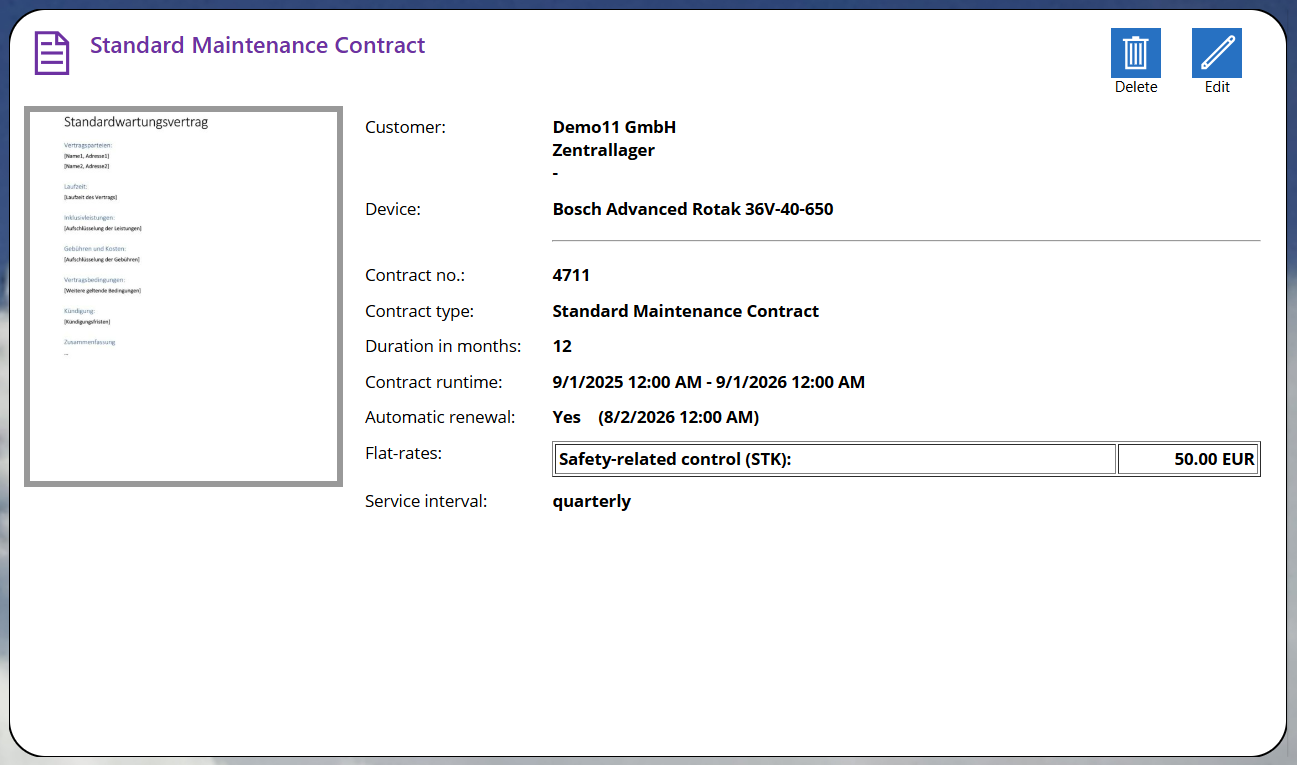This screenshot has width=1297, height=765.
Task: Click the Delete trash can icon
Action: [x=1135, y=53]
